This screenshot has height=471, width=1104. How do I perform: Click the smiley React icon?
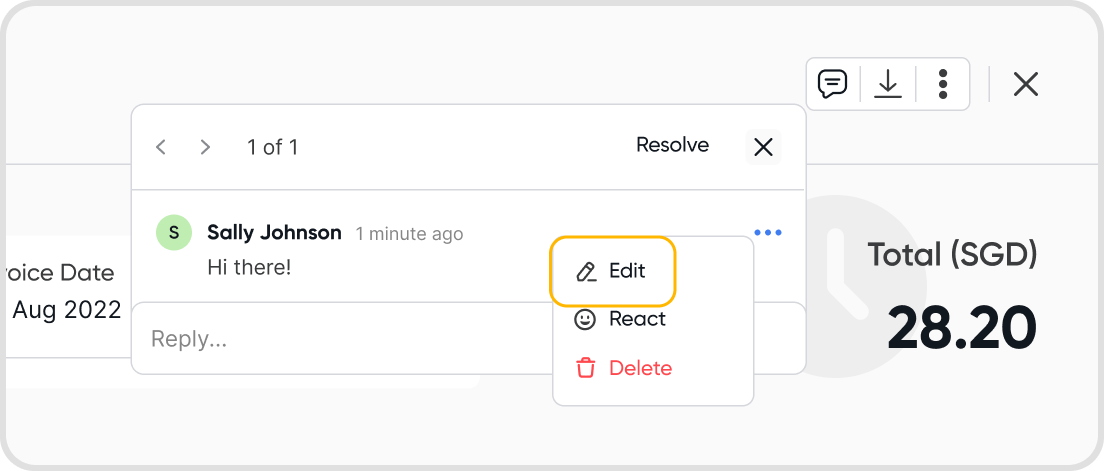coord(585,319)
